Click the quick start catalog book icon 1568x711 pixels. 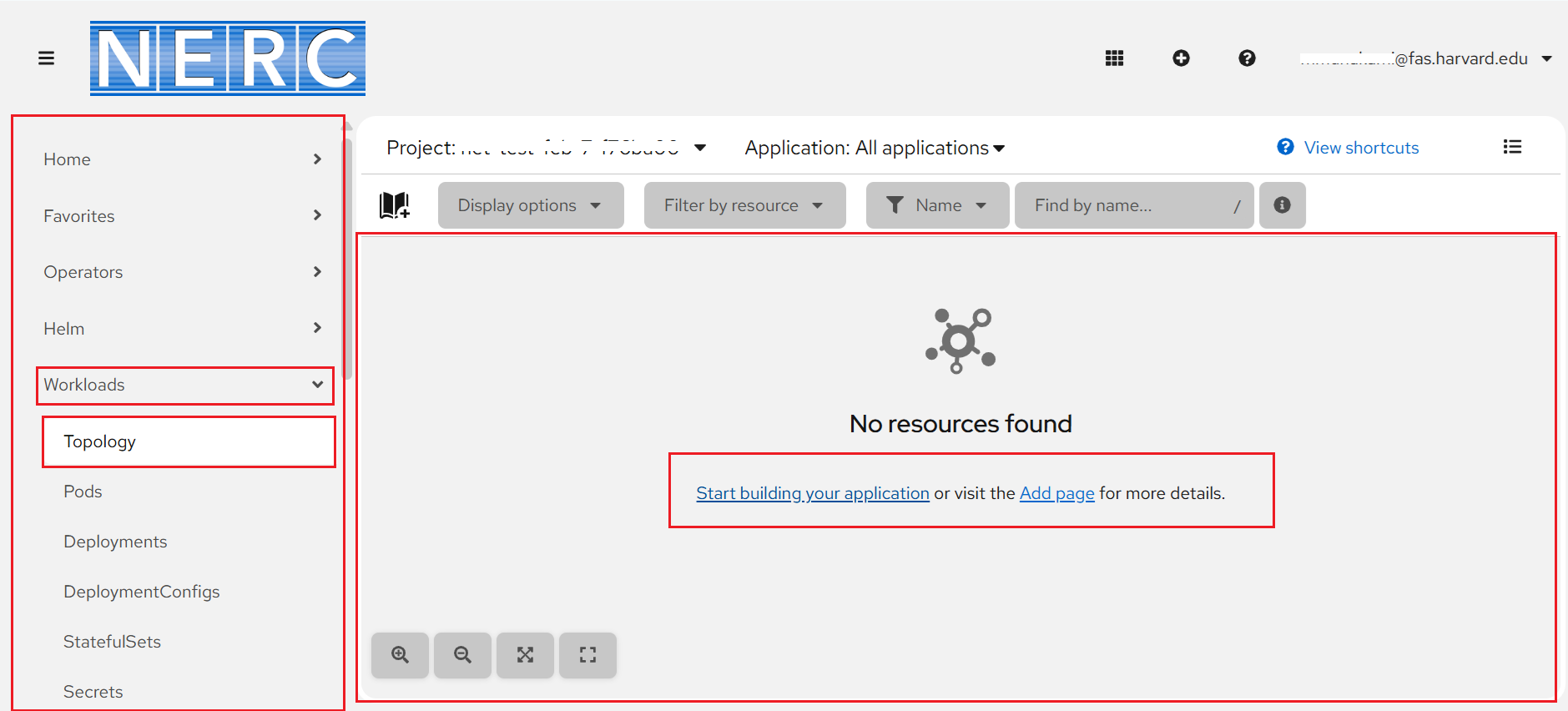395,205
